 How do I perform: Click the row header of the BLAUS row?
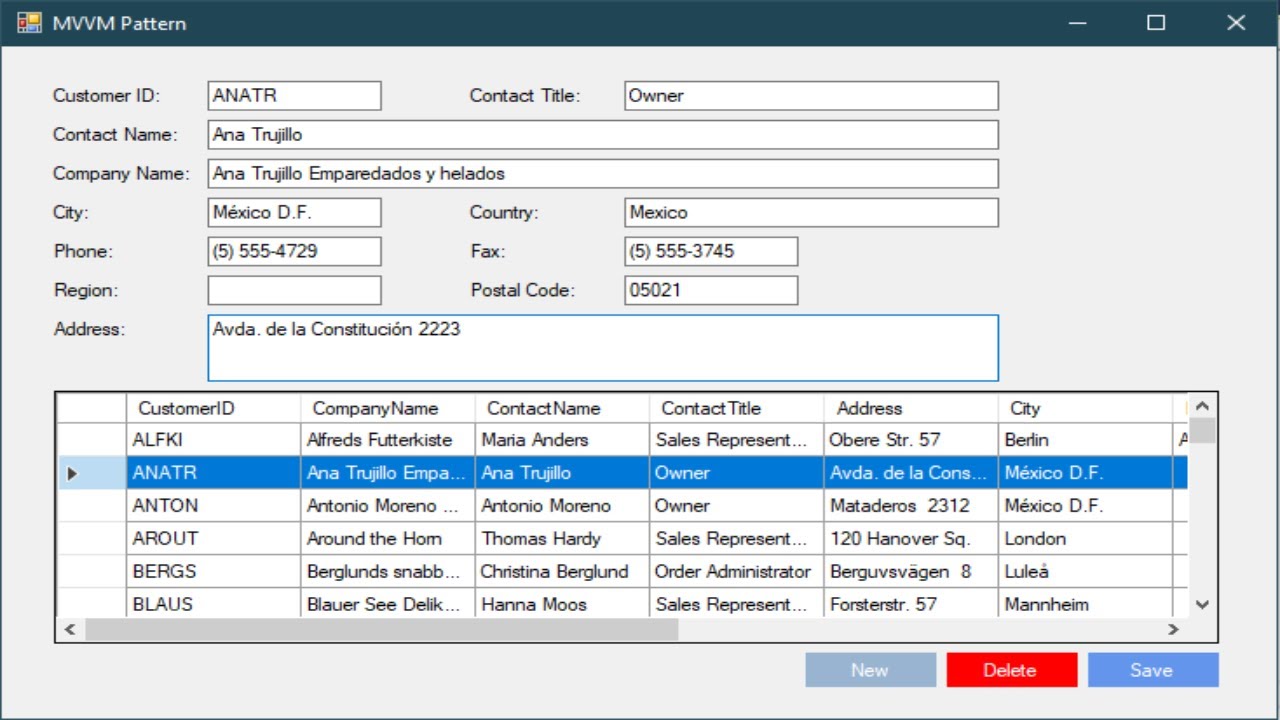click(91, 604)
